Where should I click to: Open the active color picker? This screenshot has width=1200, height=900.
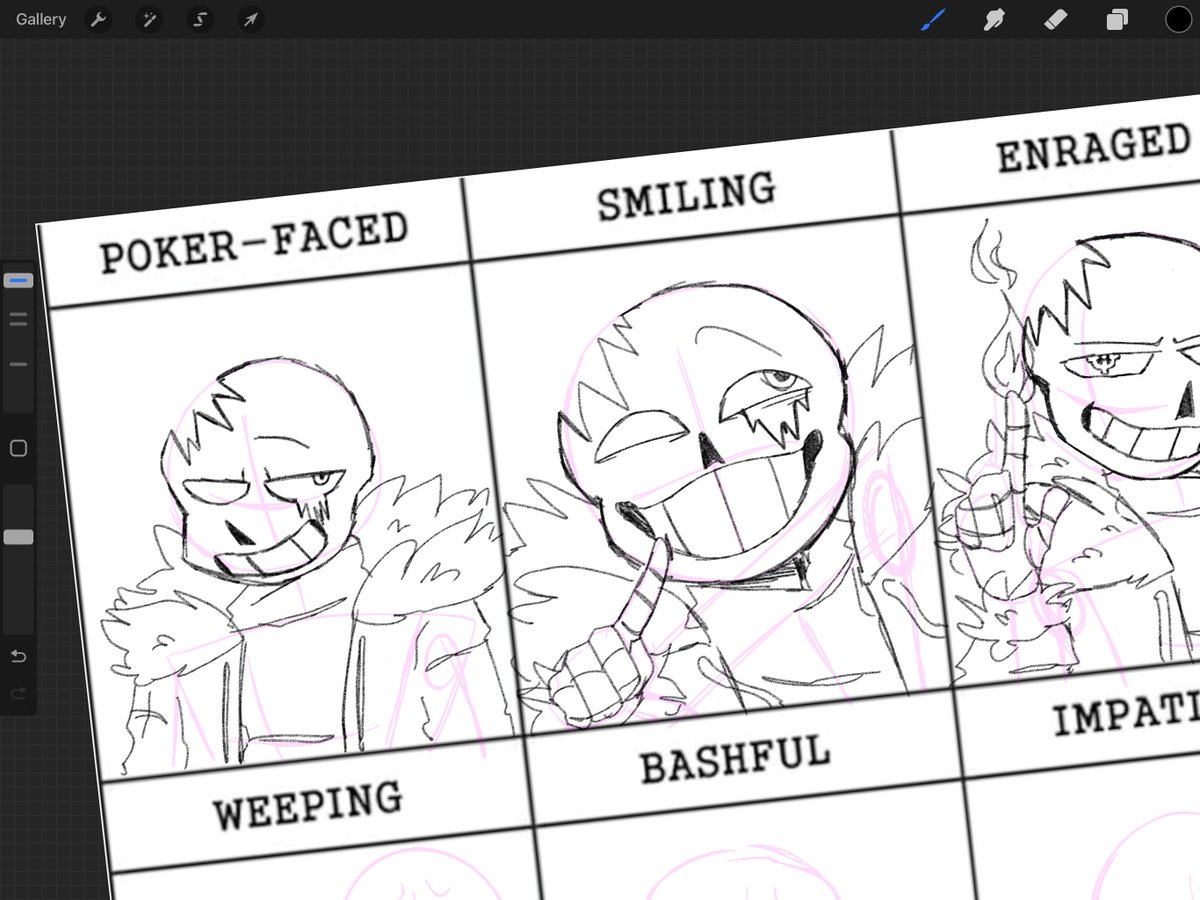(x=1178, y=19)
